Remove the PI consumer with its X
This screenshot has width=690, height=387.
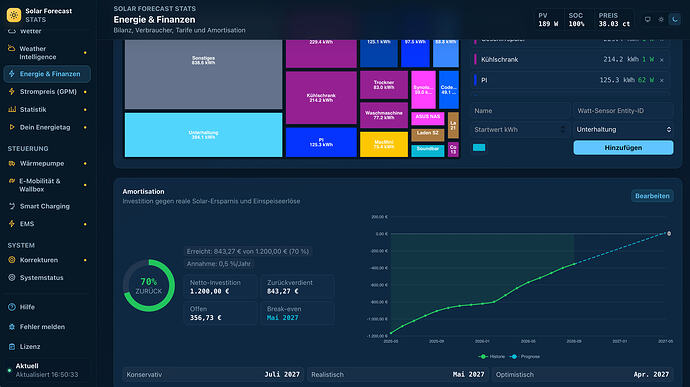coord(662,81)
